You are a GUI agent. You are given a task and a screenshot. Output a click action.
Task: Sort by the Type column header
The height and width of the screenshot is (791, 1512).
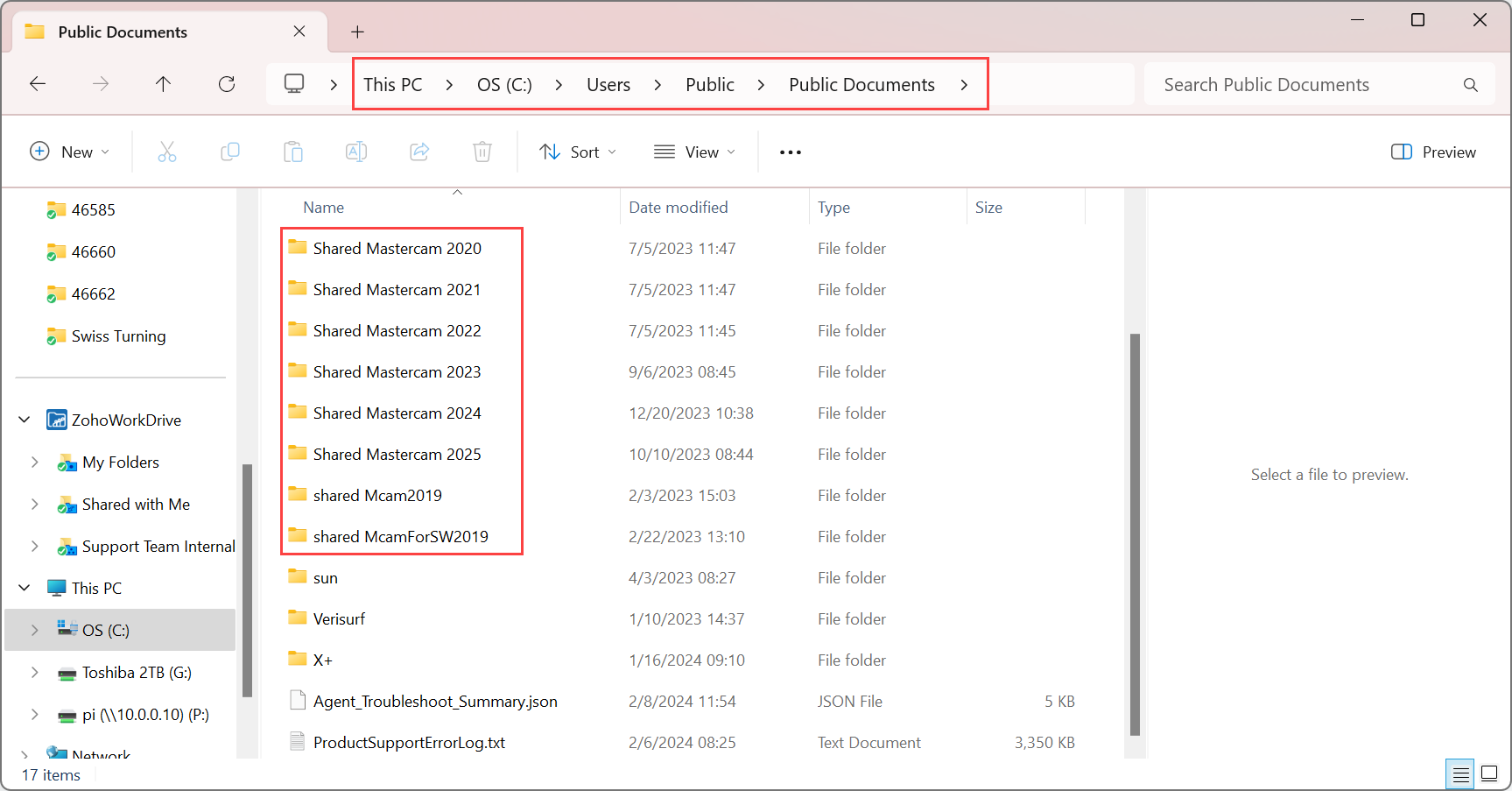click(833, 208)
